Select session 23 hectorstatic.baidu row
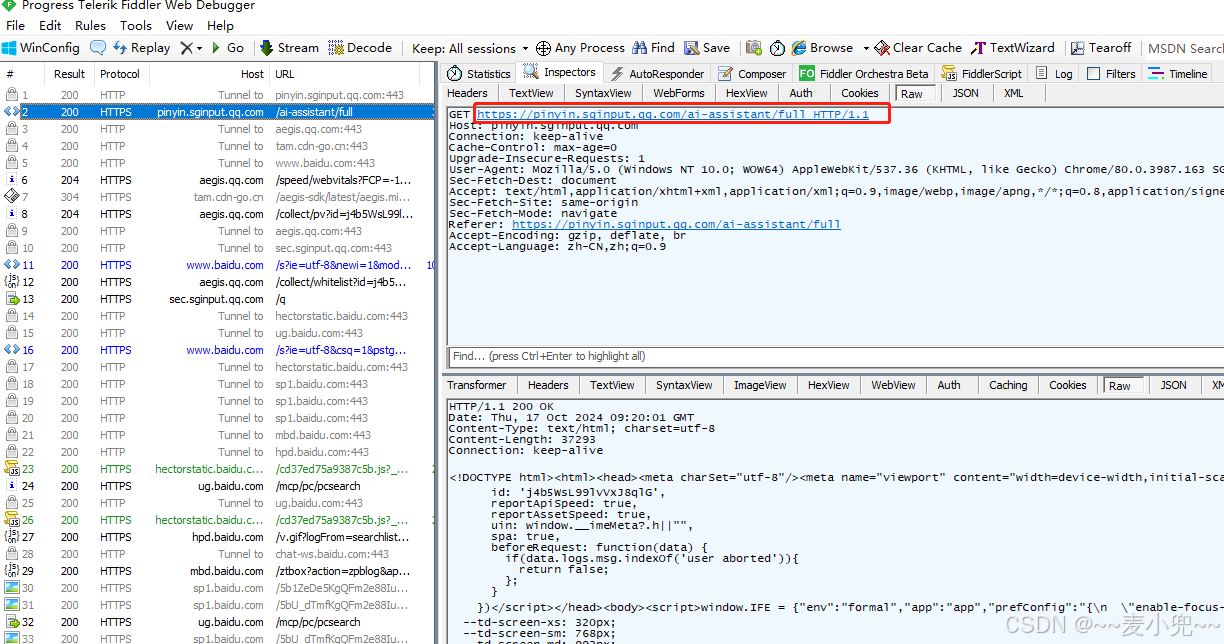 217,469
